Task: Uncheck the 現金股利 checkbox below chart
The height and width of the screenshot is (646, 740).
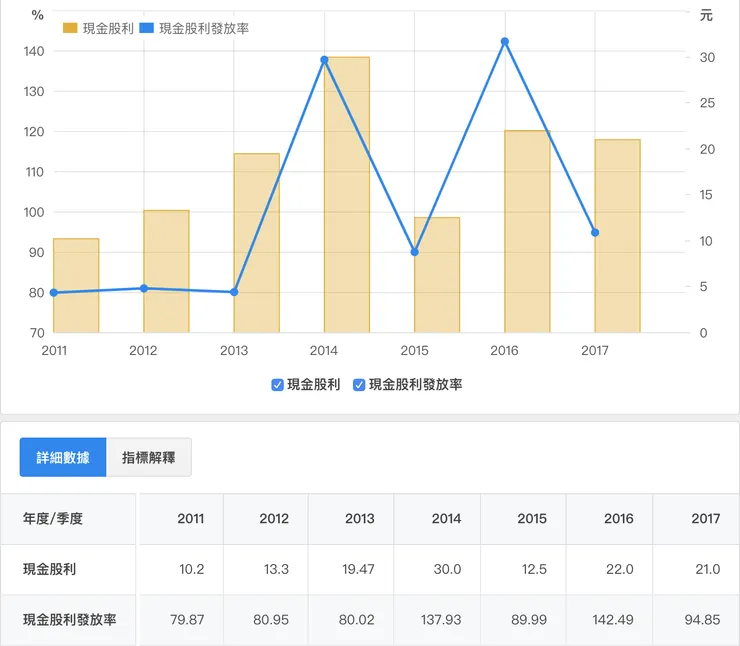Action: click(278, 385)
